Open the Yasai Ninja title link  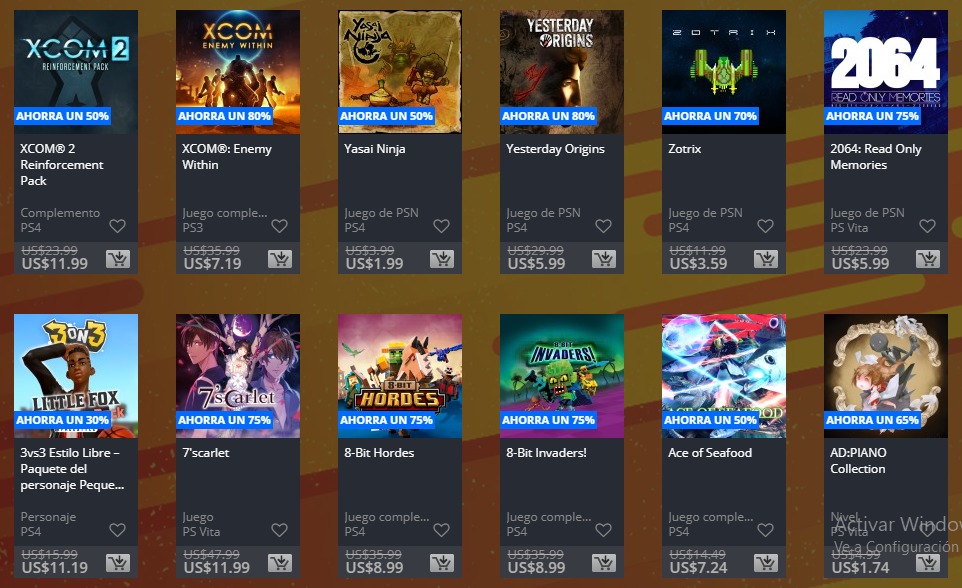(x=374, y=149)
